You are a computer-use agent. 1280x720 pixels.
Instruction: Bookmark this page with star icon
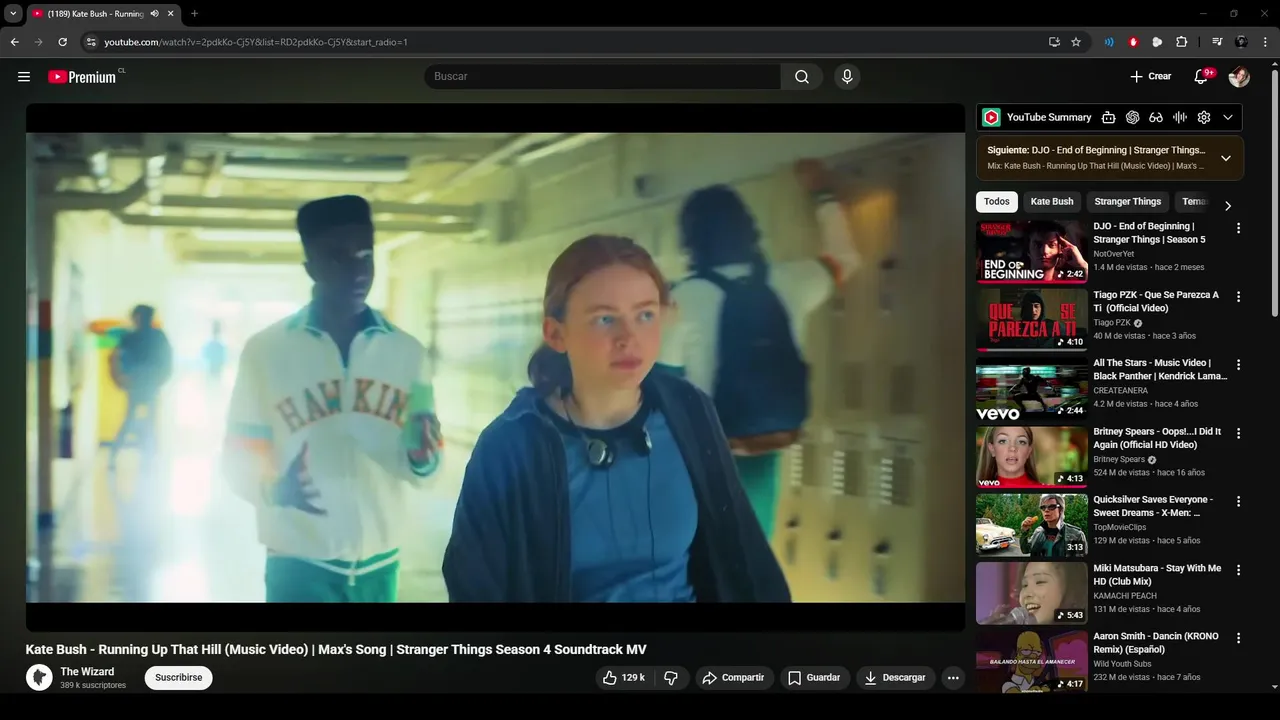point(1076,42)
